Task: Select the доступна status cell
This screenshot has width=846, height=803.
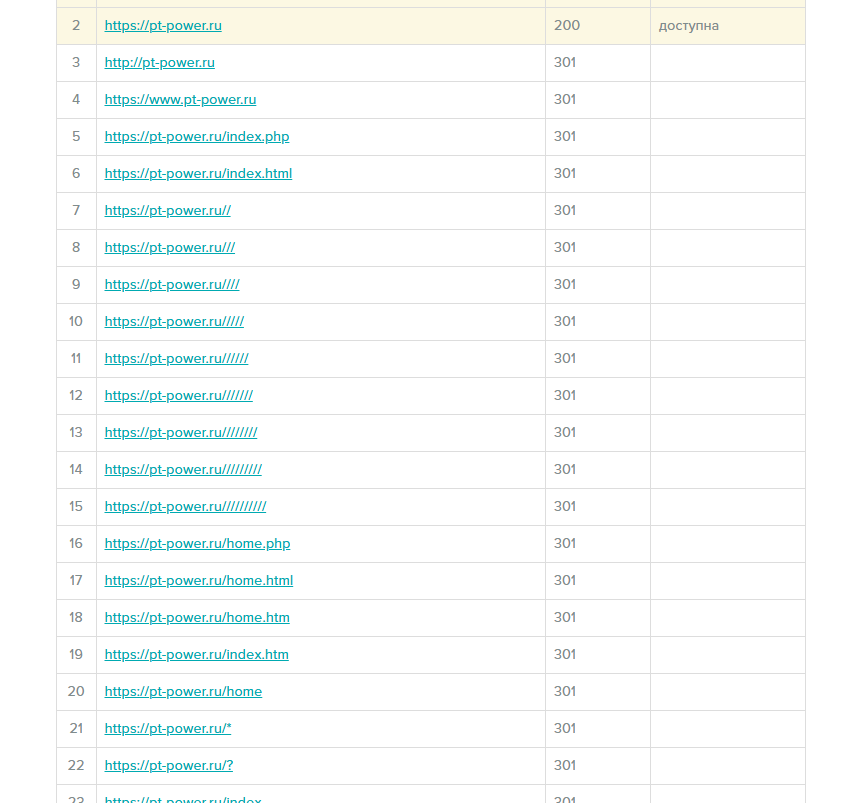Action: 728,26
